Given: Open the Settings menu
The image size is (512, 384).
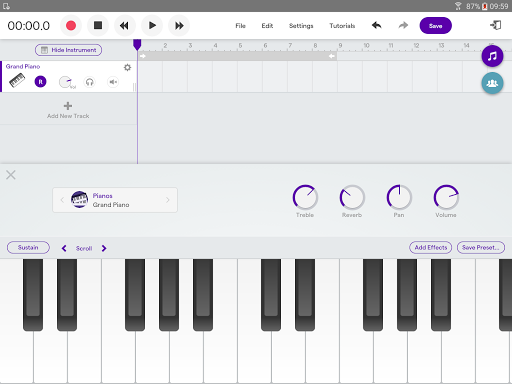Looking at the screenshot, I should click(301, 26).
